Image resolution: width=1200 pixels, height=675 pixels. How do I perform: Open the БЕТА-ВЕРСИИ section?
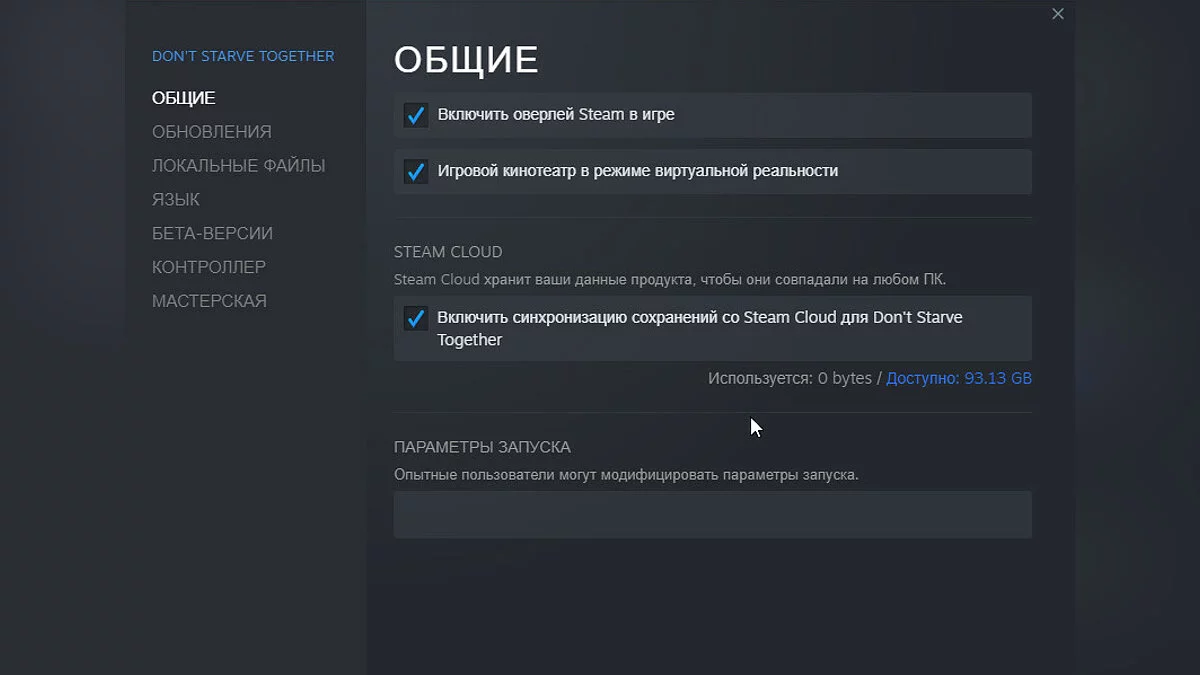213,234
